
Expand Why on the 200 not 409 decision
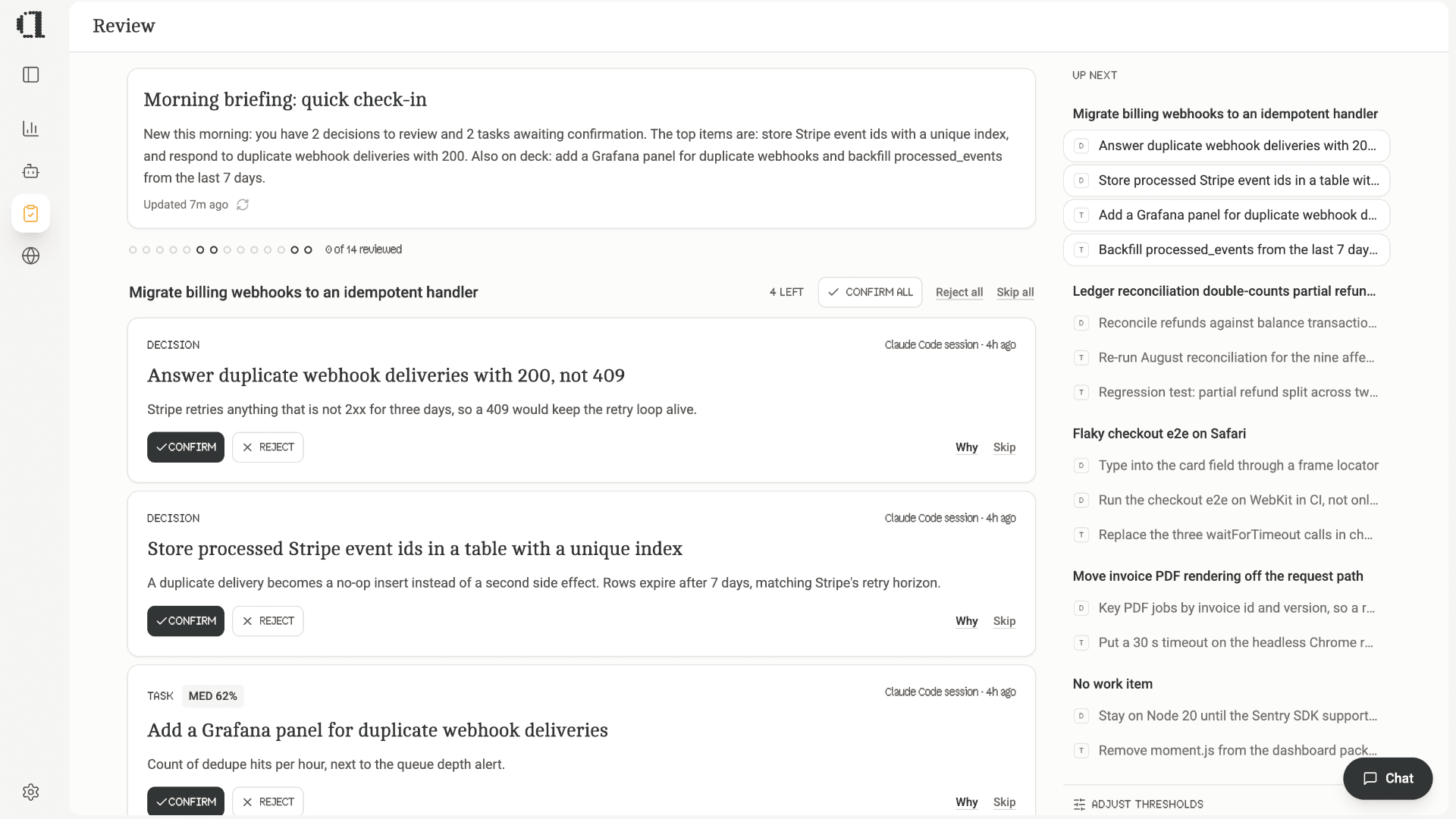[966, 447]
